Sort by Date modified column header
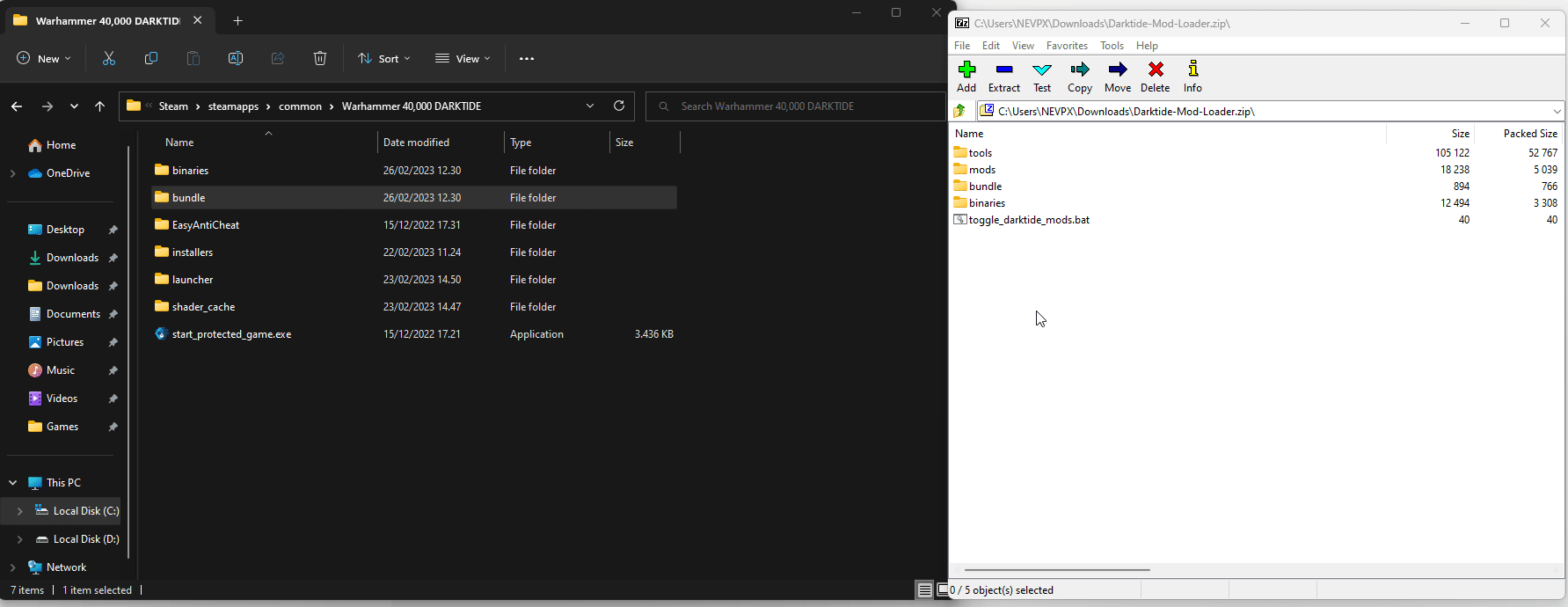 click(x=441, y=142)
